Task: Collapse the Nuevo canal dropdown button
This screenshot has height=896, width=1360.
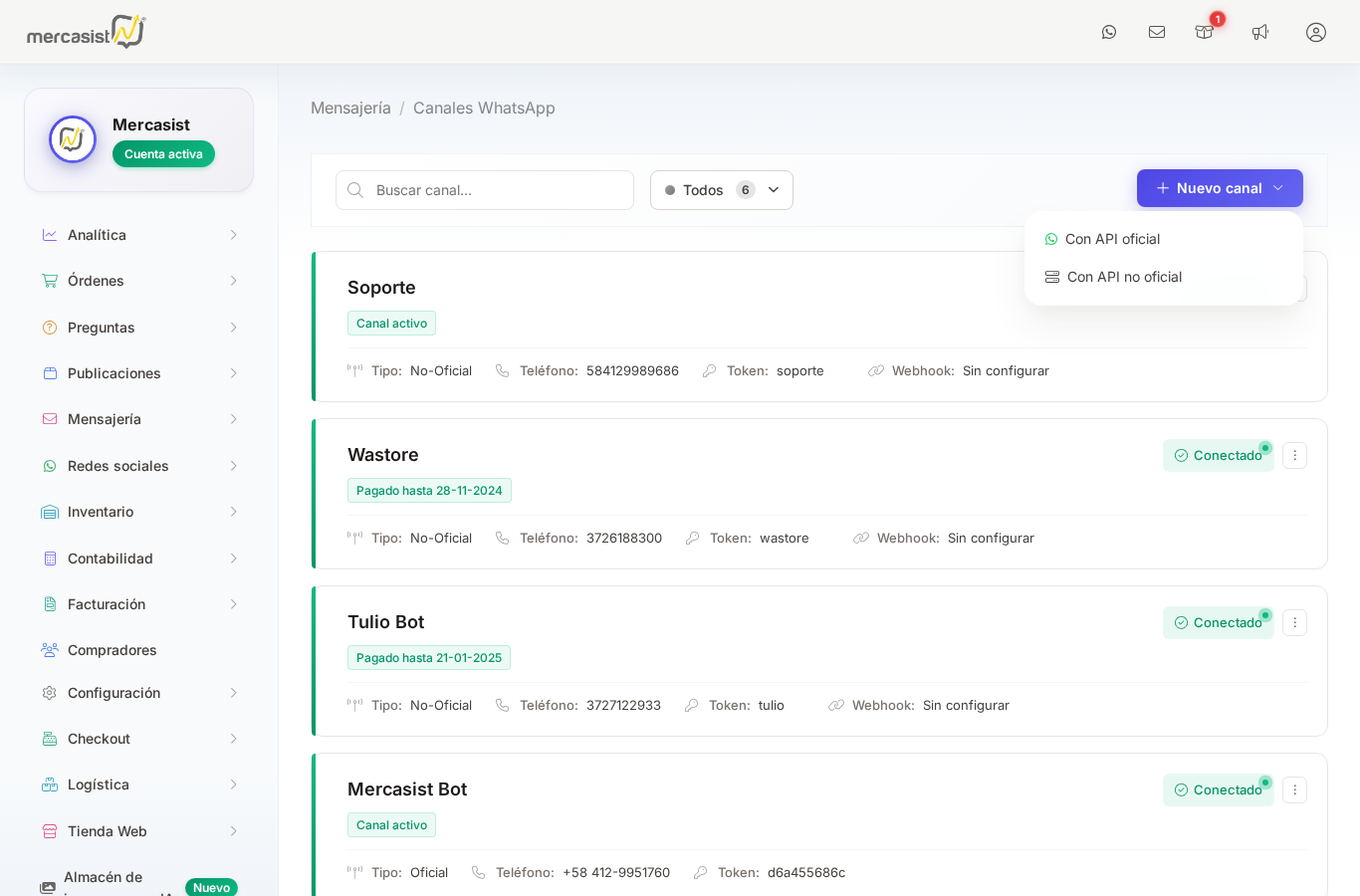Action: coord(1220,188)
